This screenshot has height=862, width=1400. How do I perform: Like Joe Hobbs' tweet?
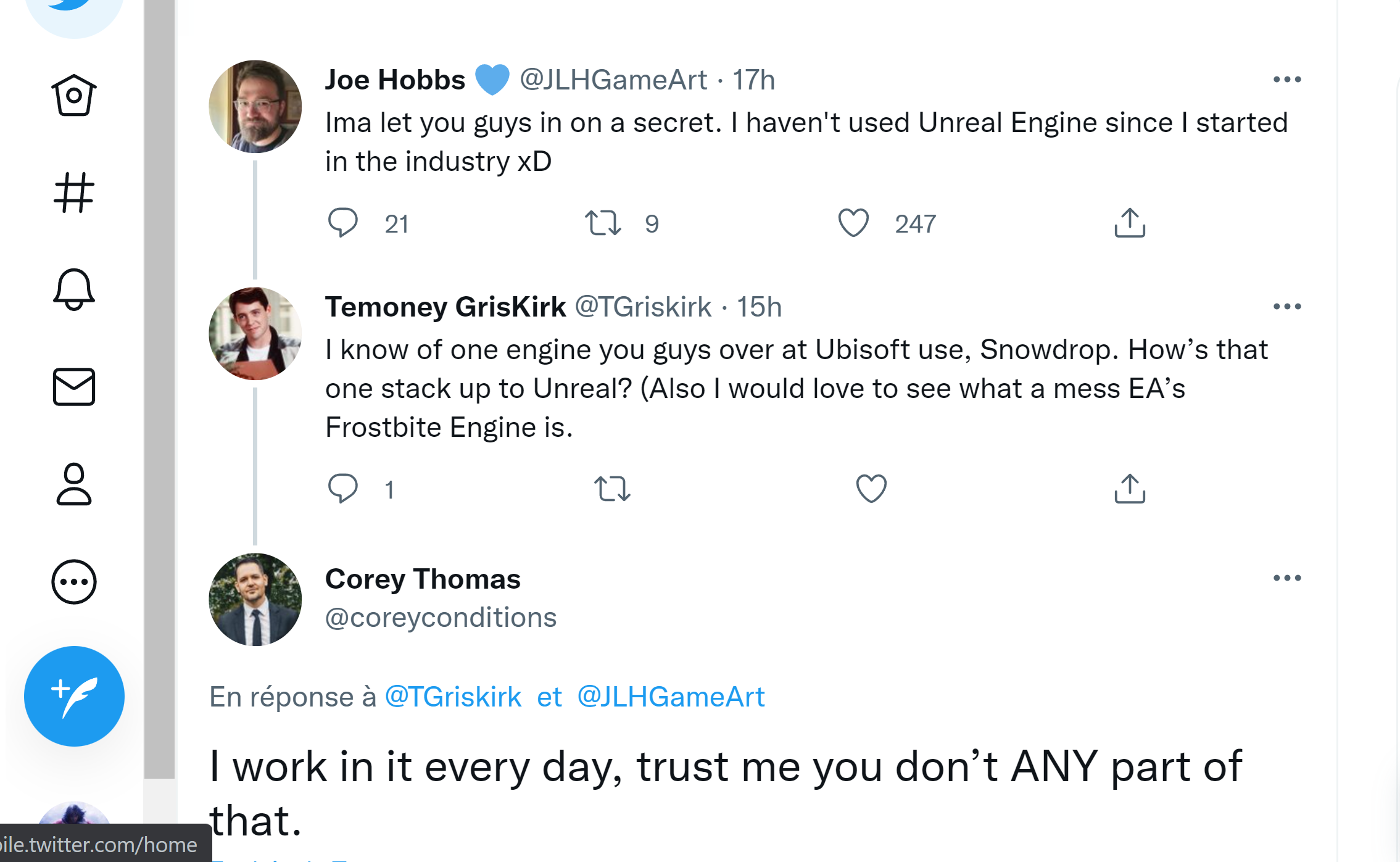tap(853, 223)
